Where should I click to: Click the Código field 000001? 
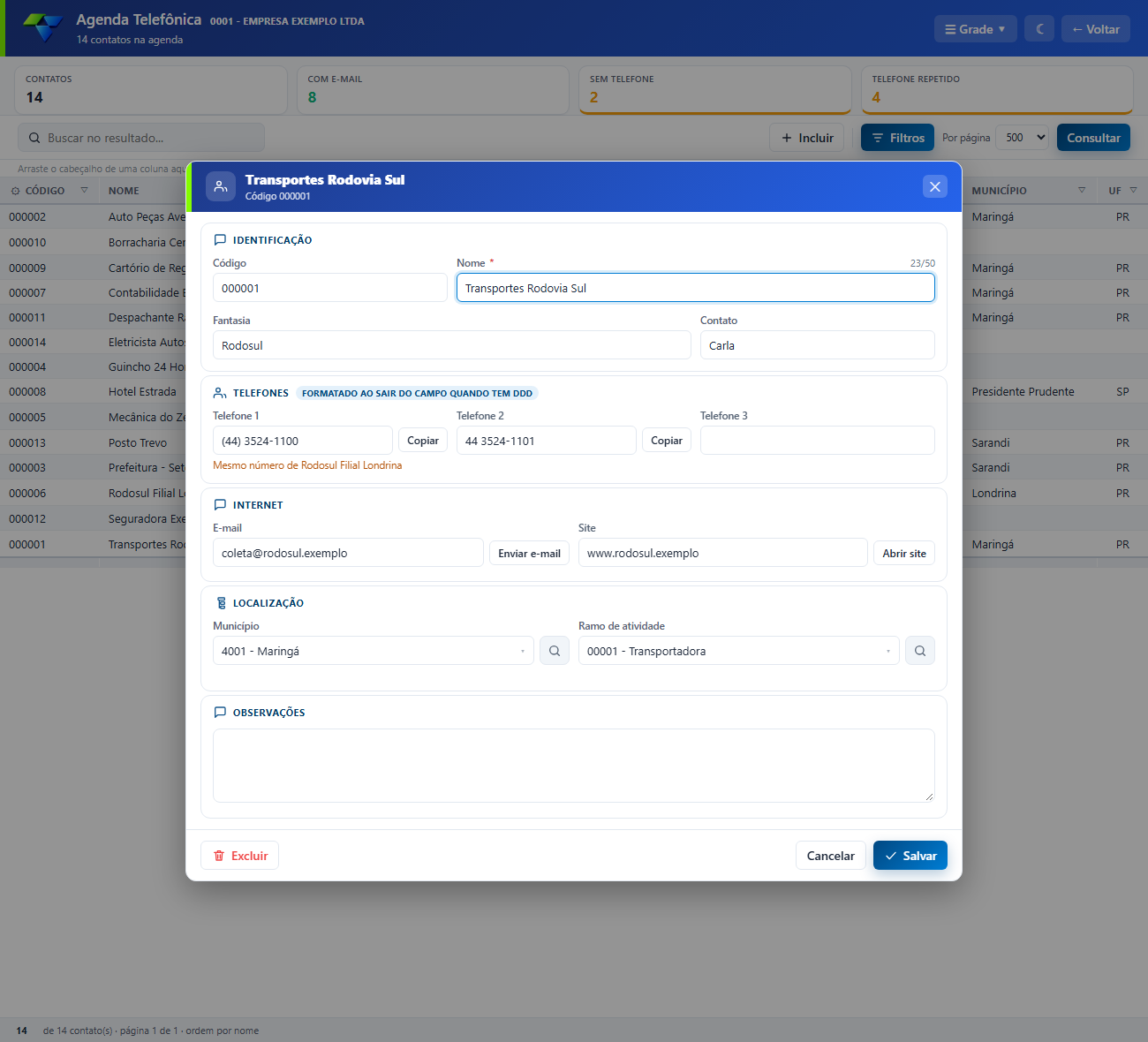330,288
